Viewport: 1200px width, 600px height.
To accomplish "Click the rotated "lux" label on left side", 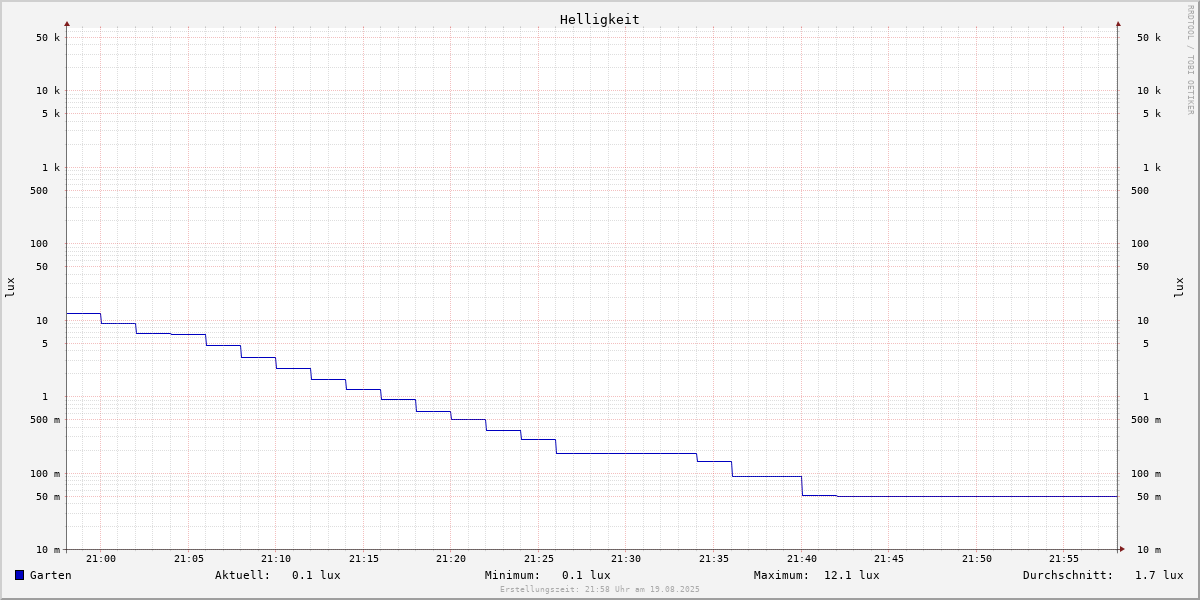I will 10,287.
